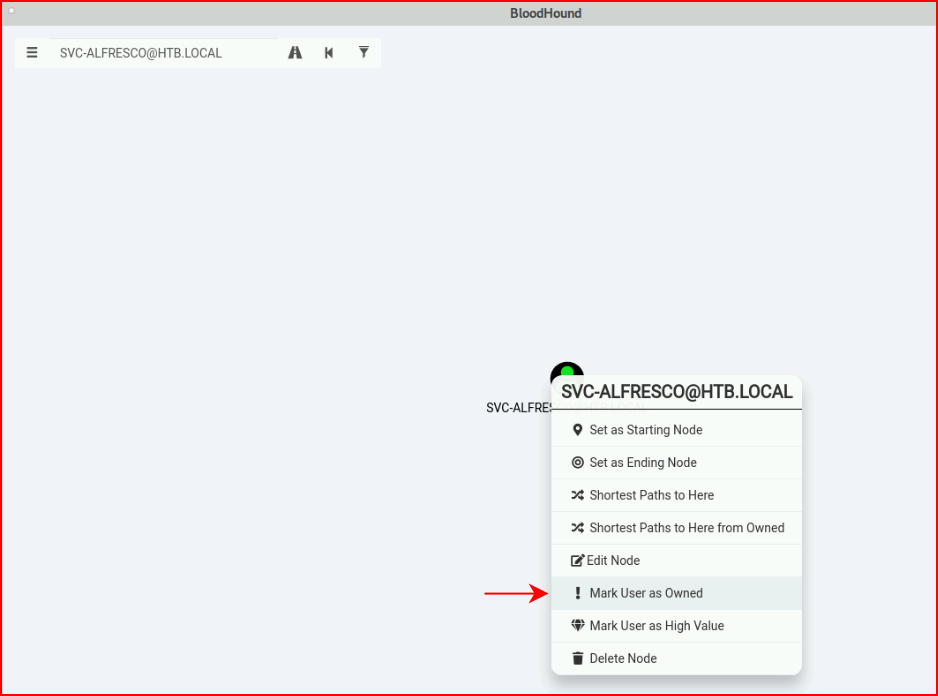938x696 pixels.
Task: Mark User as Owned
Action: [x=676, y=593]
